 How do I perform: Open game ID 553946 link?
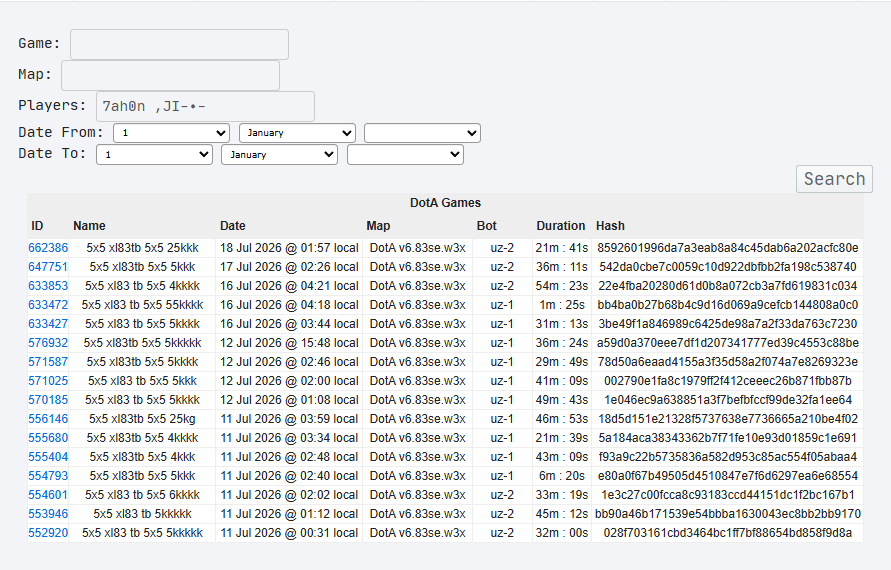(x=48, y=514)
